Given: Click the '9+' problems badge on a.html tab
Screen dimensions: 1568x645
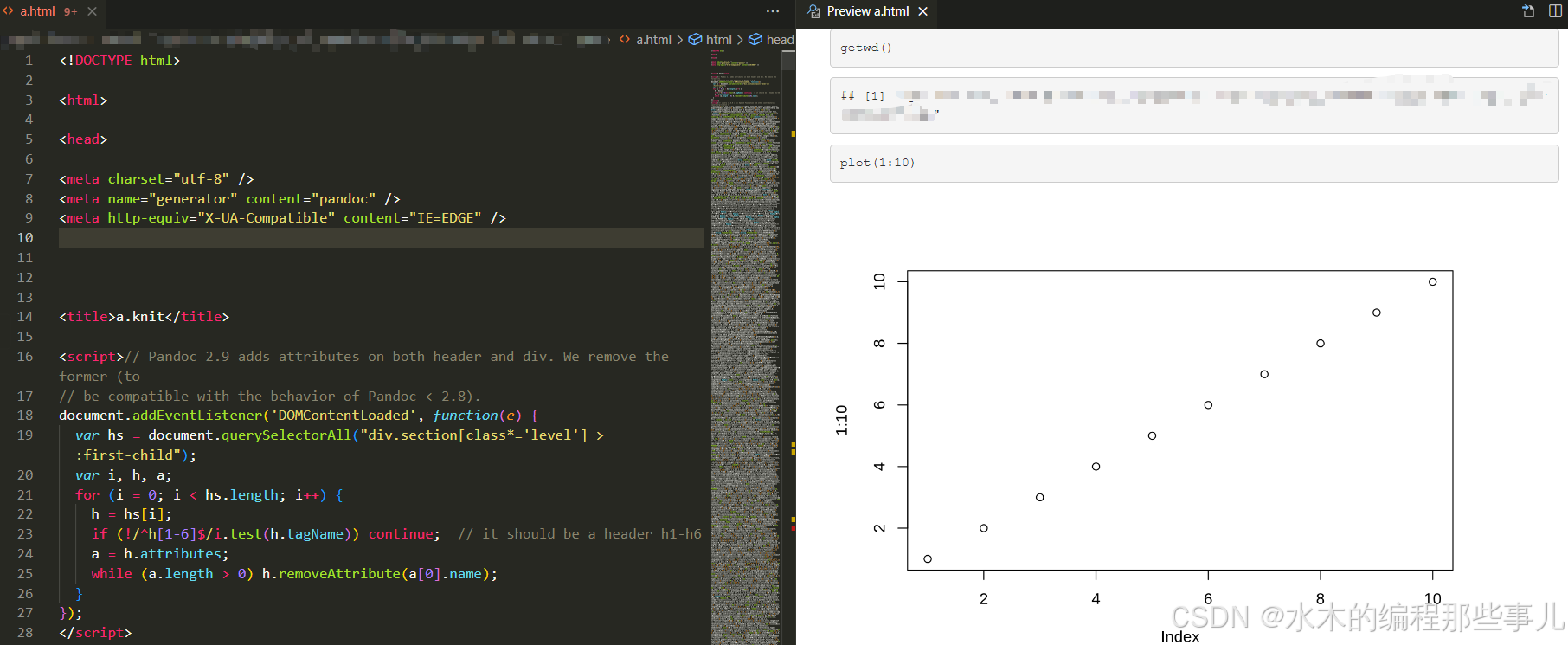Looking at the screenshot, I should tap(70, 11).
